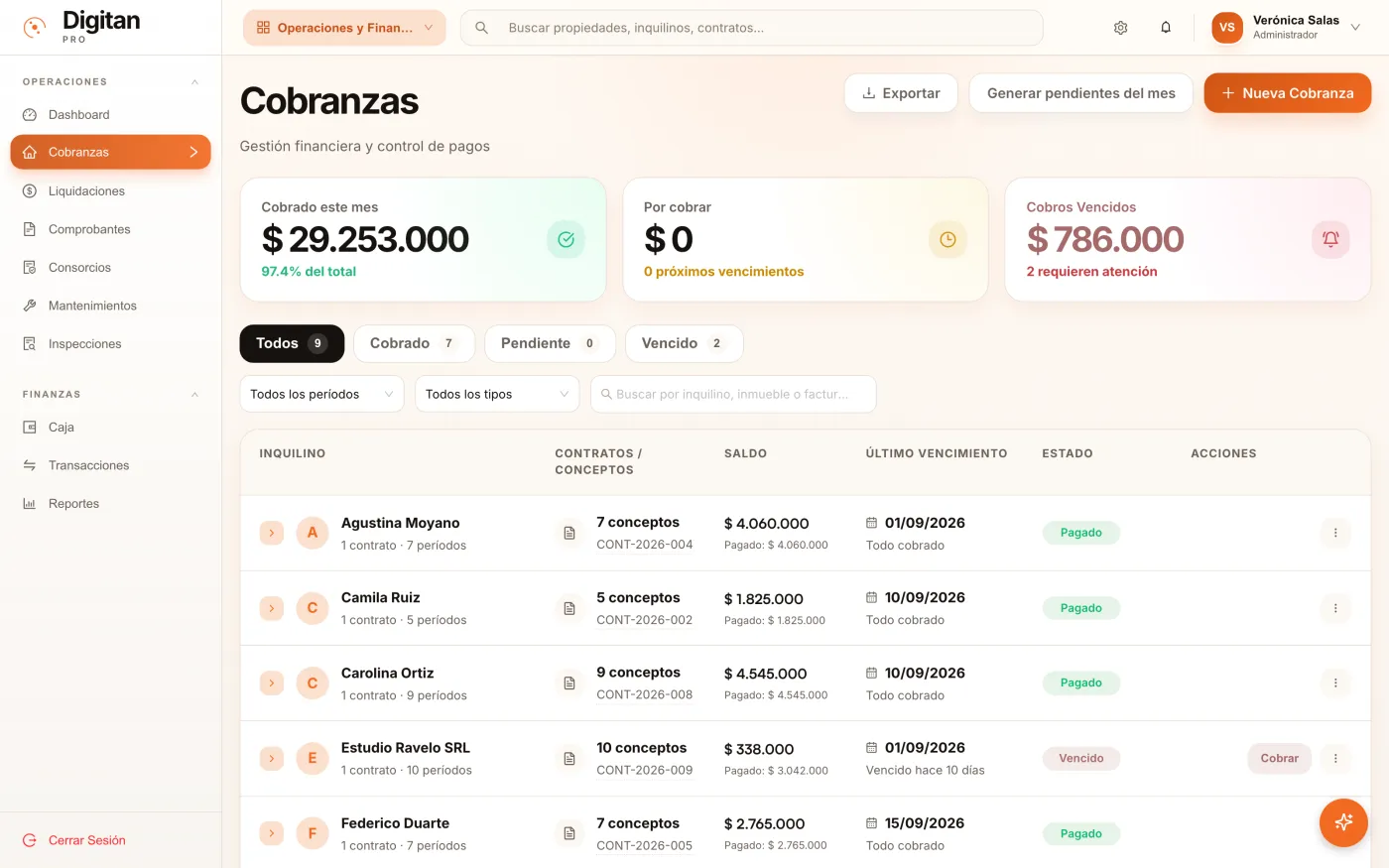The height and width of the screenshot is (868, 1389).
Task: Focus the search by inquilino input field
Action: 733,394
